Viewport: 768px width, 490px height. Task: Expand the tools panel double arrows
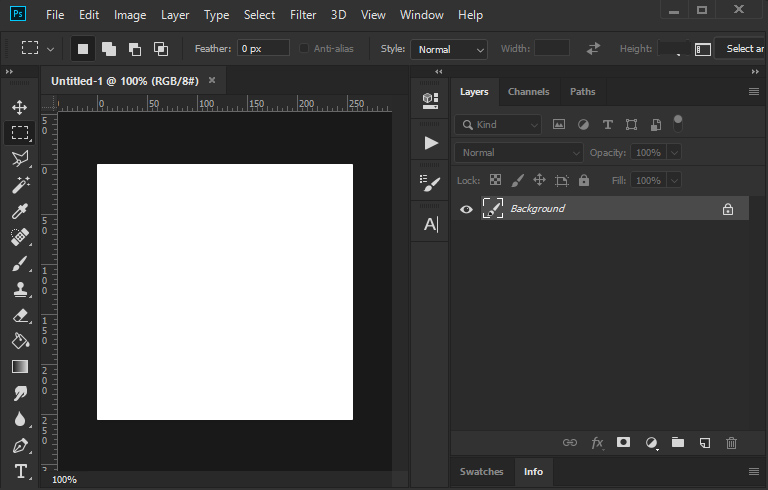[x=9, y=72]
